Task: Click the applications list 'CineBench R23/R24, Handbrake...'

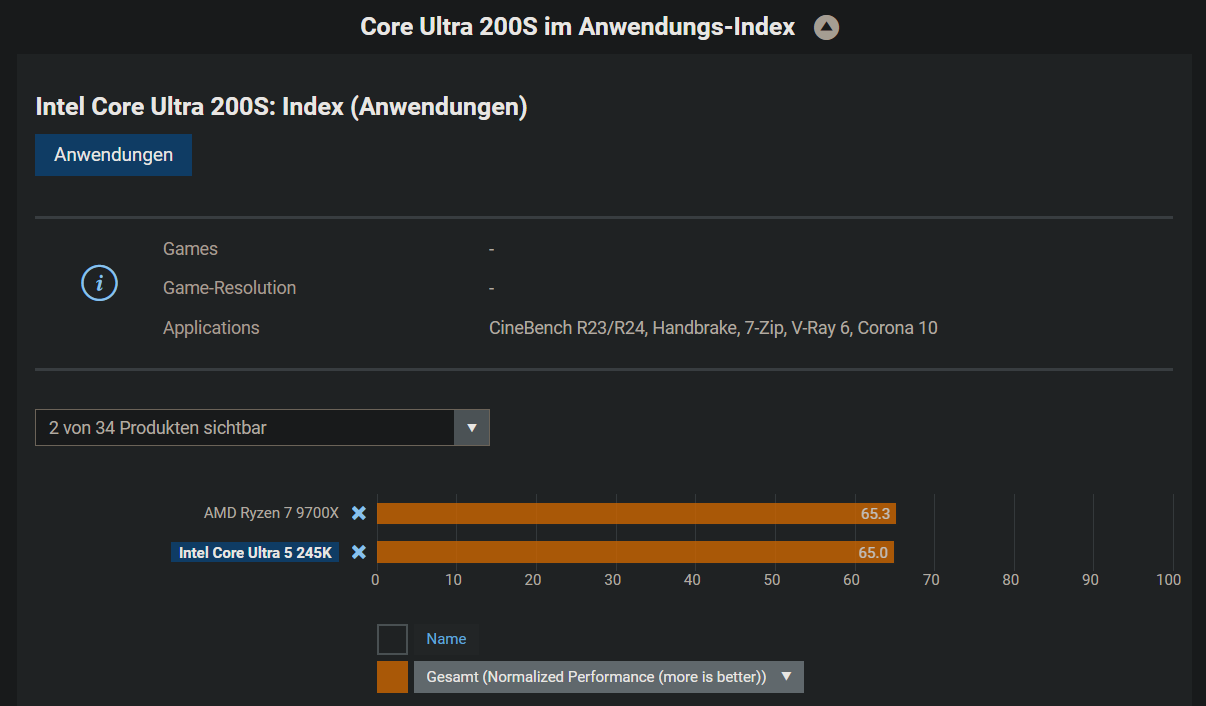Action: coord(713,328)
